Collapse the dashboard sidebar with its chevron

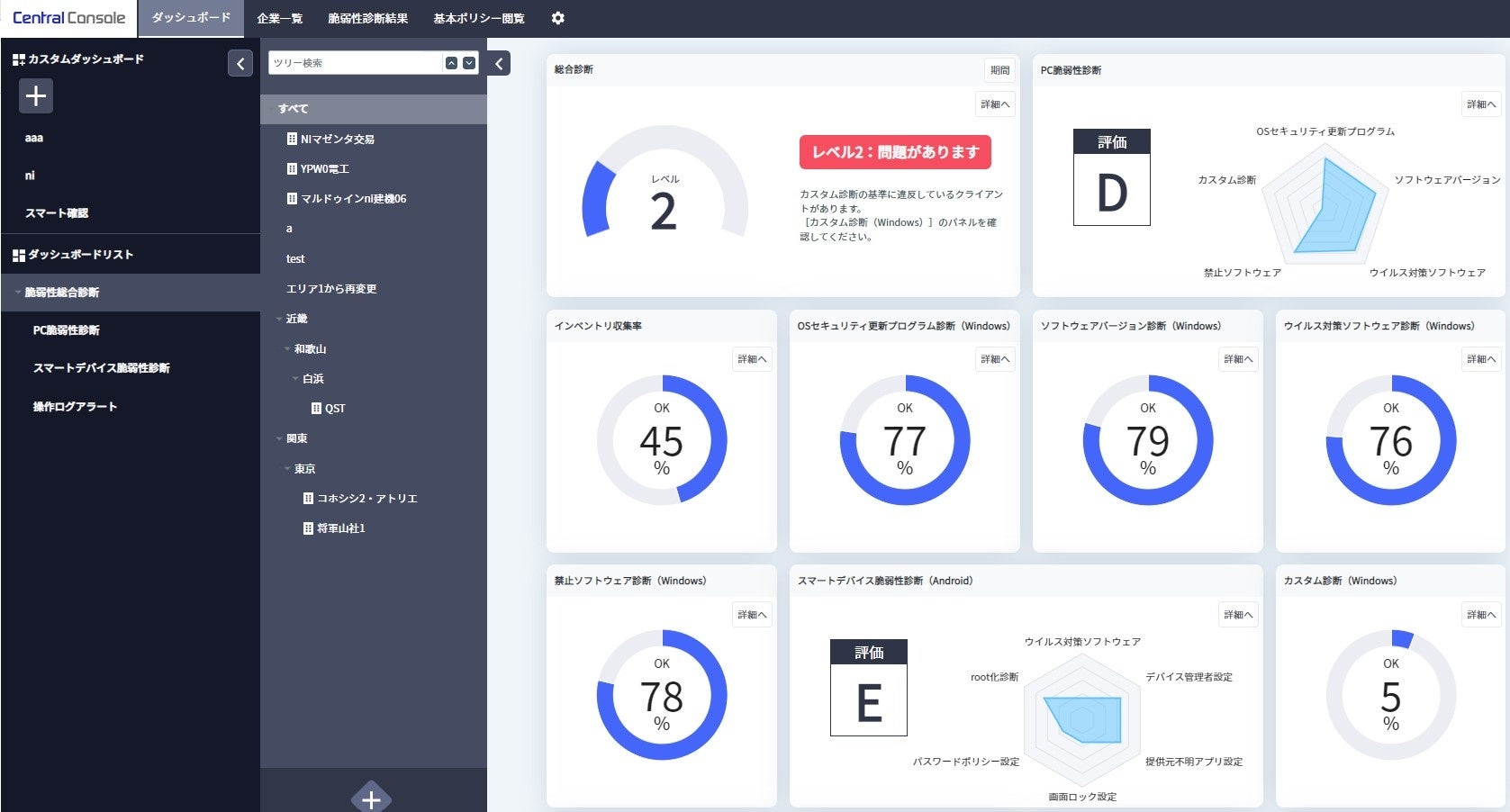click(240, 63)
